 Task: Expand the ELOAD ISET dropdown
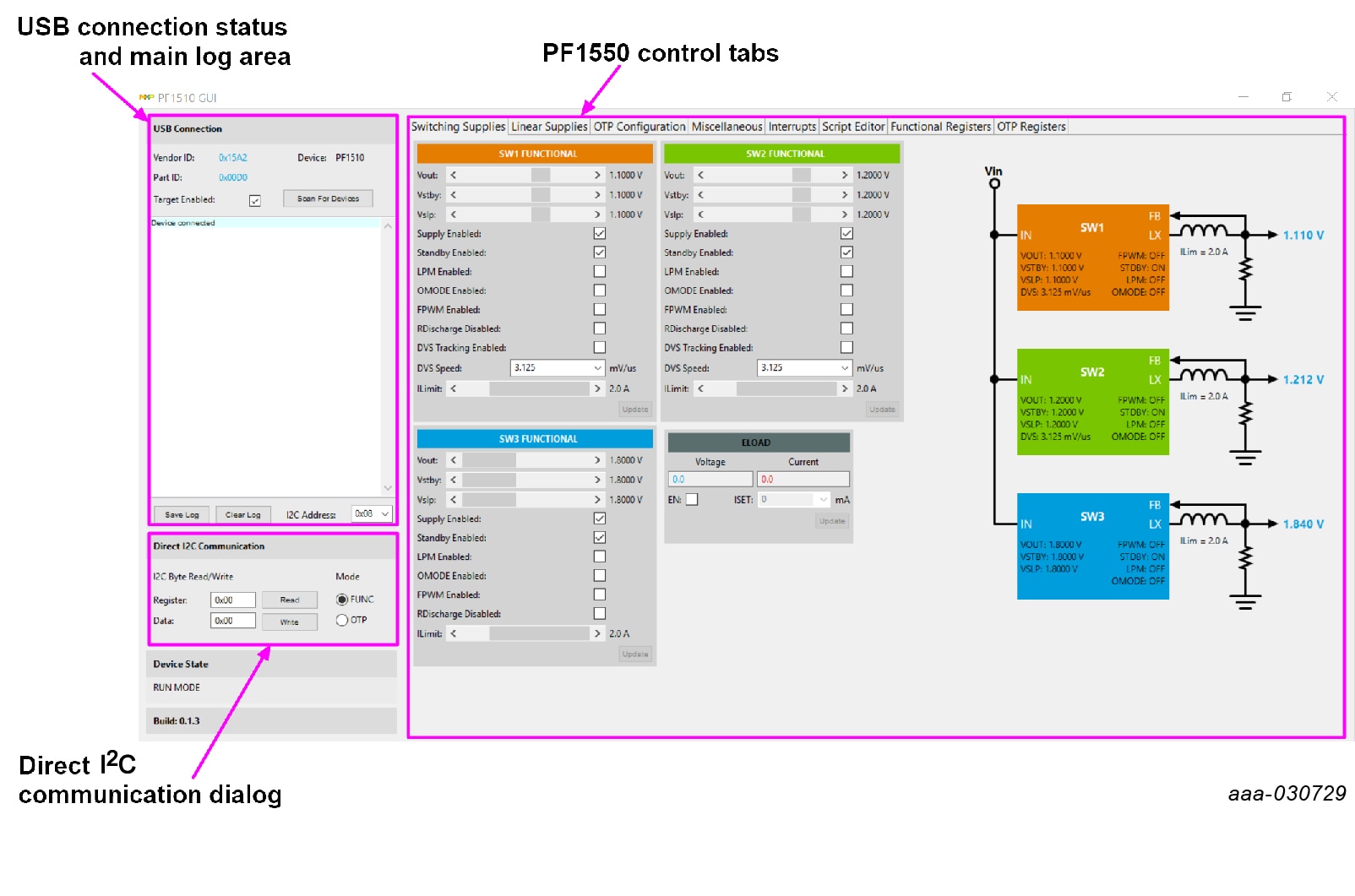[x=824, y=500]
